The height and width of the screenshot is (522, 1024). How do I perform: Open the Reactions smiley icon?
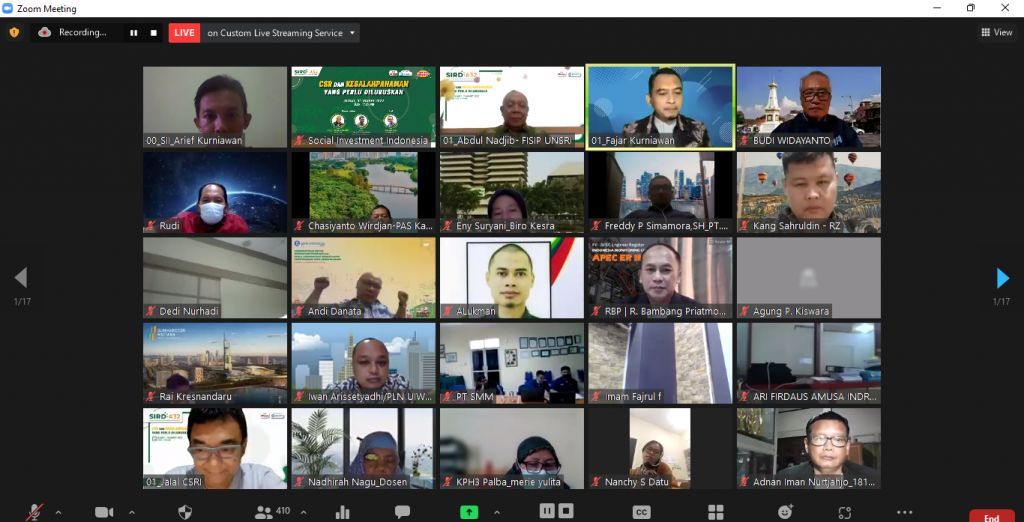[x=785, y=512]
